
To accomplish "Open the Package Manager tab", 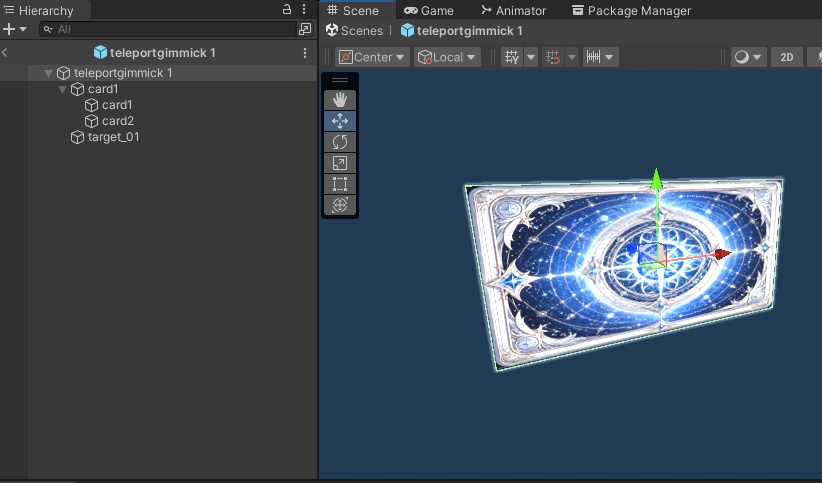I will tap(631, 10).
